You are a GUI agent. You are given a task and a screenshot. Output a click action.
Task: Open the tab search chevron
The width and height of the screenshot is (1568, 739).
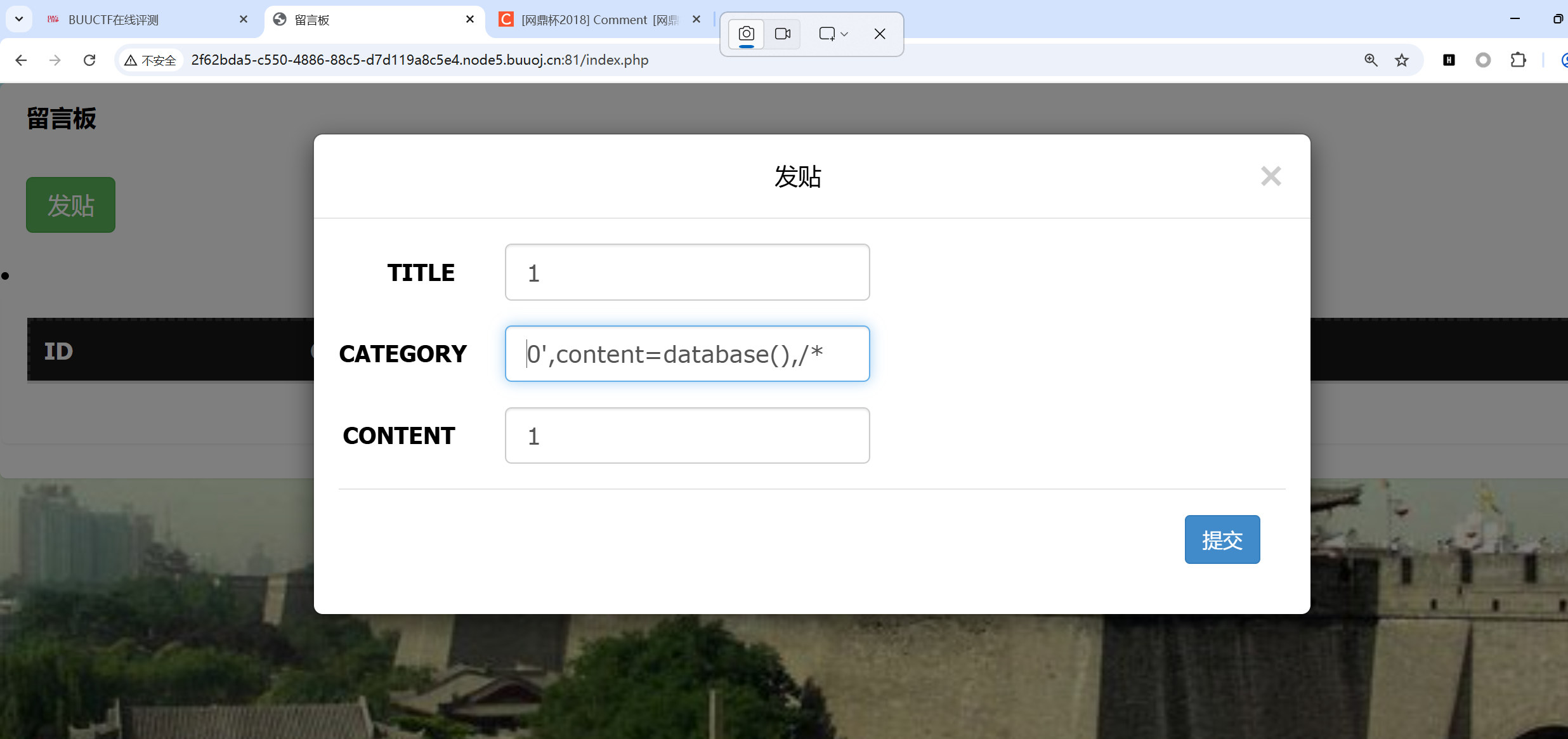click(x=19, y=19)
